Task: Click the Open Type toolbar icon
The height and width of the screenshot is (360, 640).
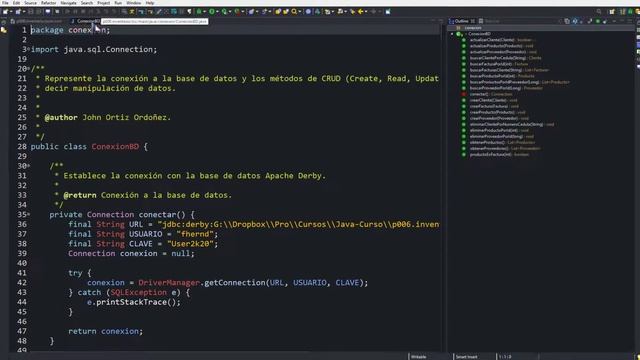Action: coord(278,12)
